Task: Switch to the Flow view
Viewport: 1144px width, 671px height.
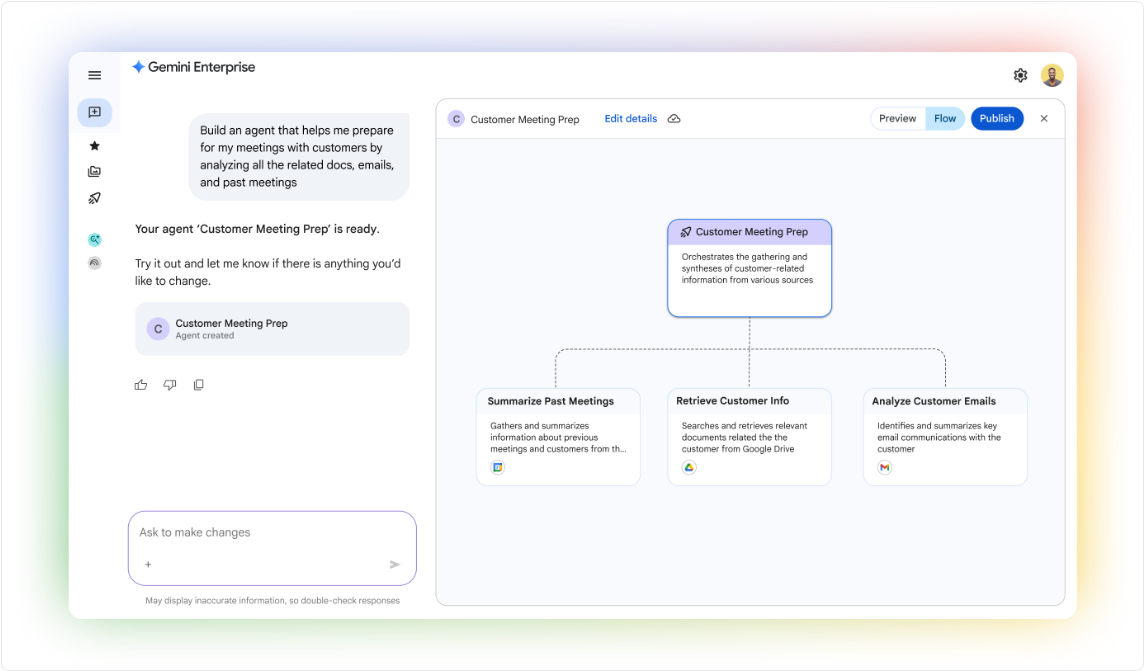Action: coord(945,118)
